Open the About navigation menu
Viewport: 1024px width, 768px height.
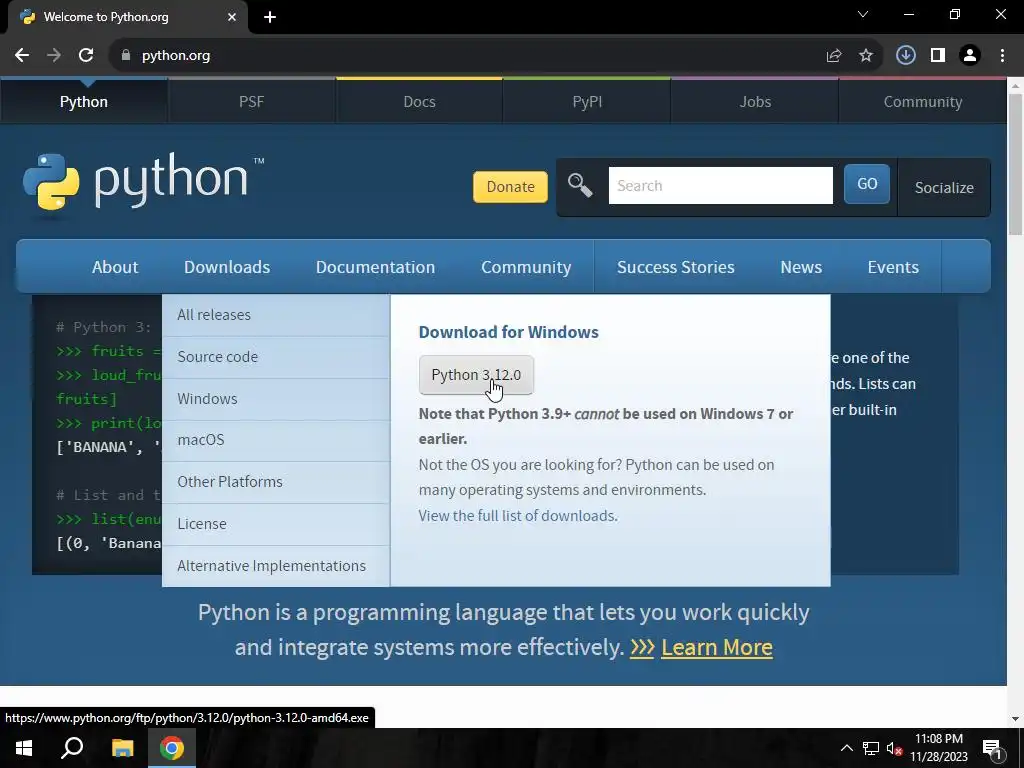coord(115,267)
